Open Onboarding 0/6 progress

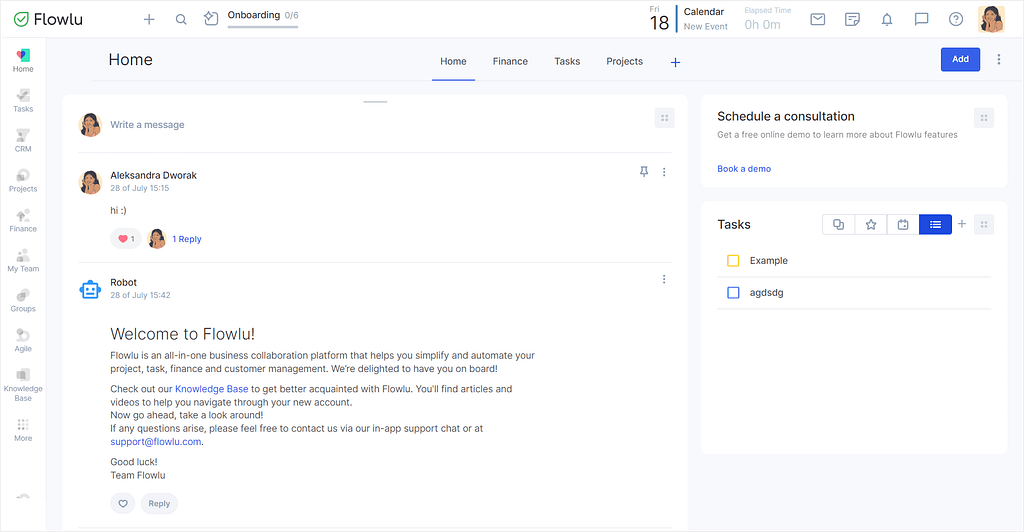(263, 18)
